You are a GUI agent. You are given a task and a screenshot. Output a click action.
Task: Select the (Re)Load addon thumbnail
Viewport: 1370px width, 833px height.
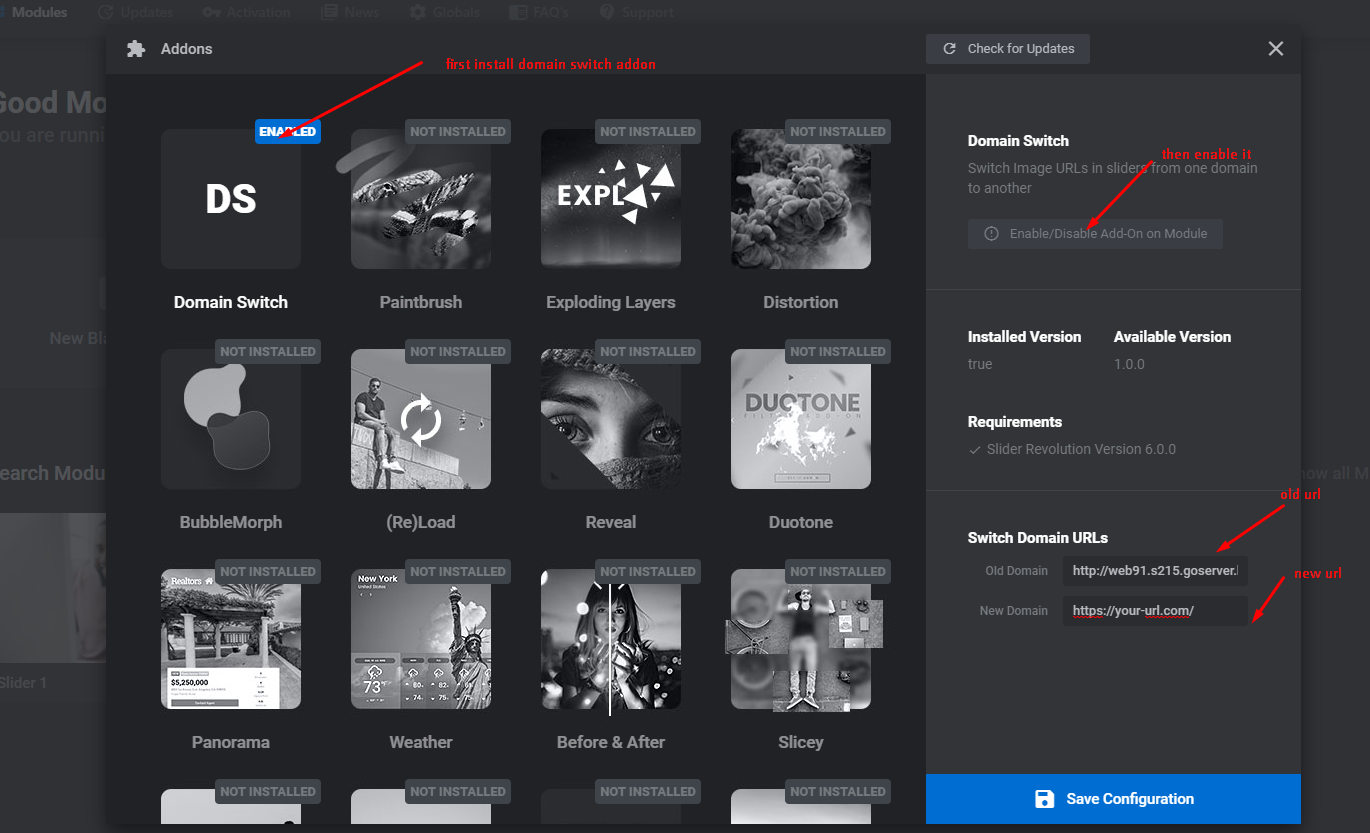(x=421, y=419)
